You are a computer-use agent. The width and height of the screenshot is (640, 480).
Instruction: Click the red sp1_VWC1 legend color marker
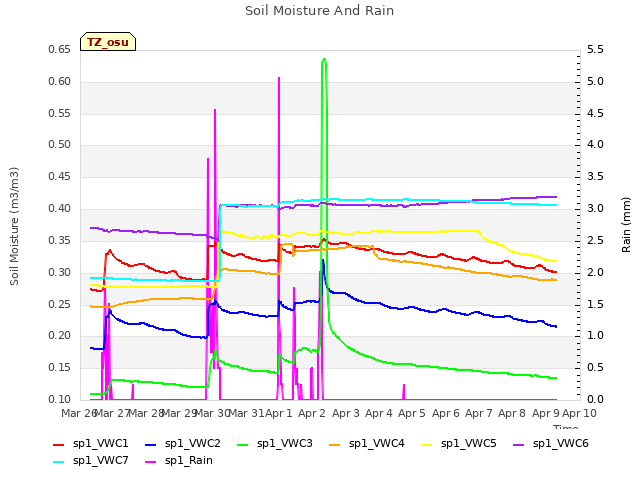pos(59,444)
